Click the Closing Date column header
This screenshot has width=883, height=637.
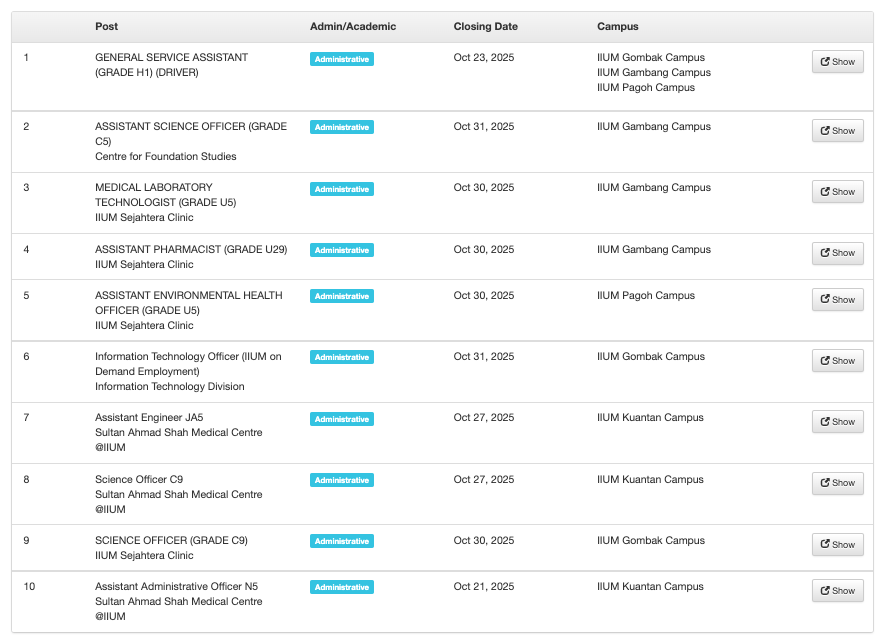click(x=485, y=26)
